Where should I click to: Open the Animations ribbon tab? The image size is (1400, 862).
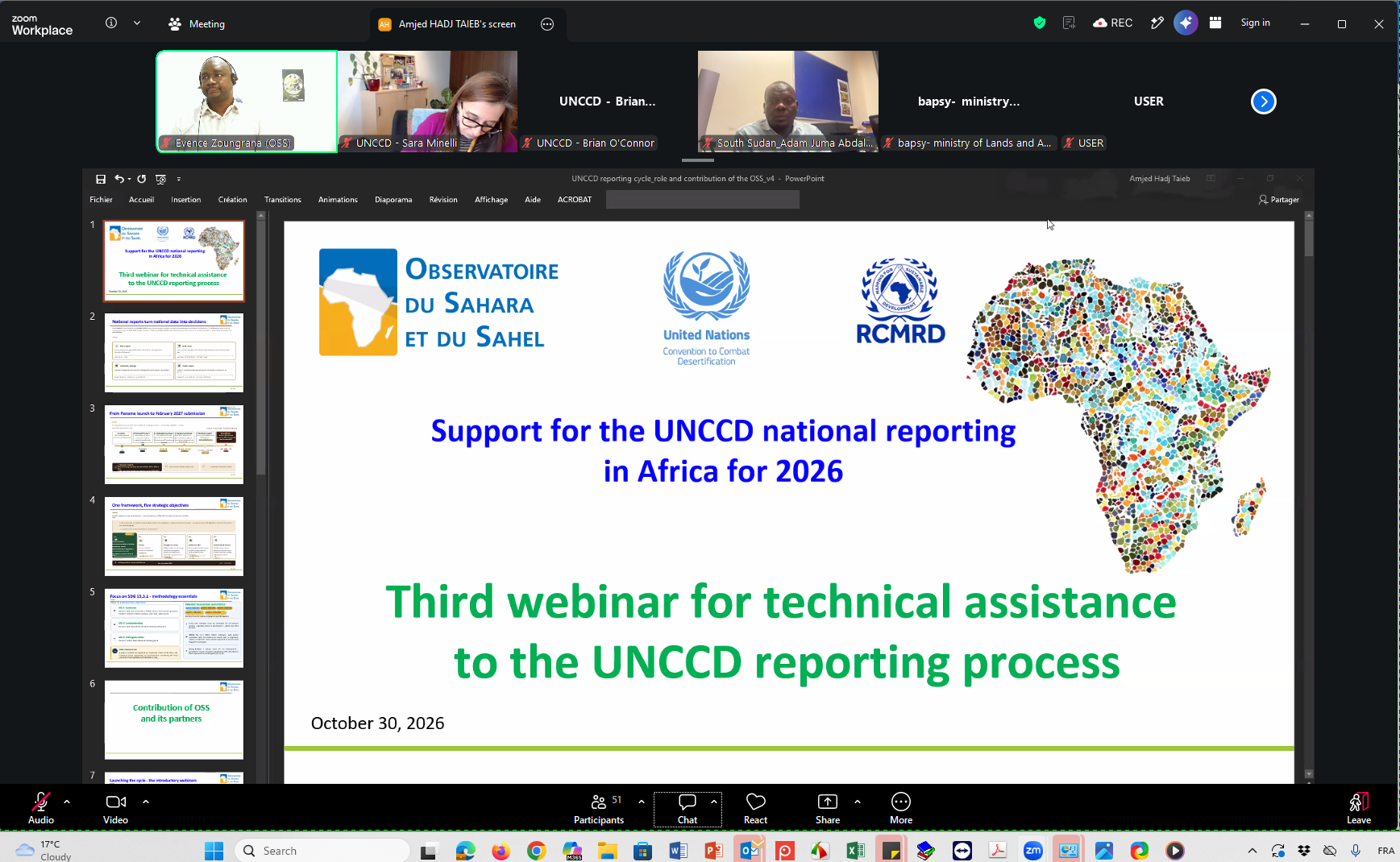point(338,200)
